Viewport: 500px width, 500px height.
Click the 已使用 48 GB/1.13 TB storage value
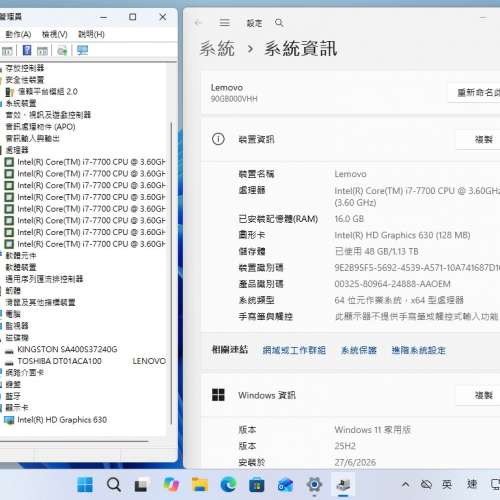click(376, 251)
